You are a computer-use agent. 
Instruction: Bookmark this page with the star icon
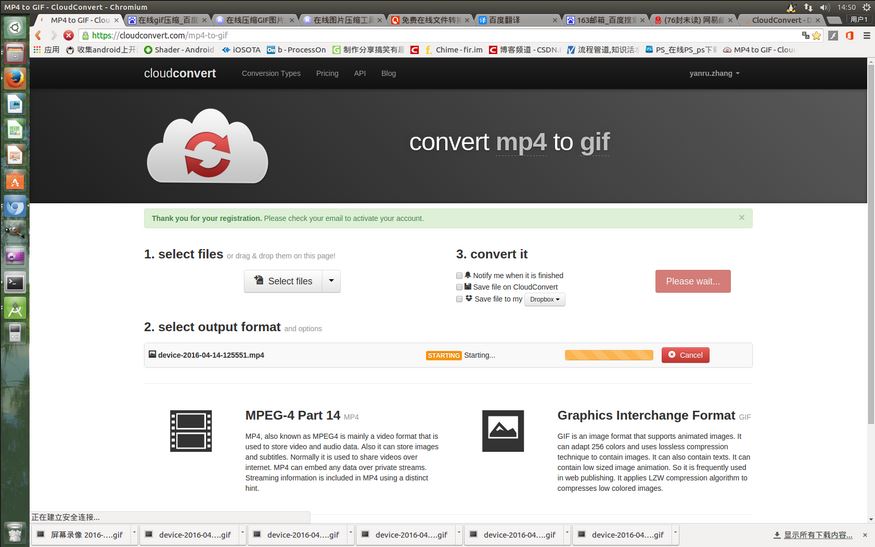point(816,35)
